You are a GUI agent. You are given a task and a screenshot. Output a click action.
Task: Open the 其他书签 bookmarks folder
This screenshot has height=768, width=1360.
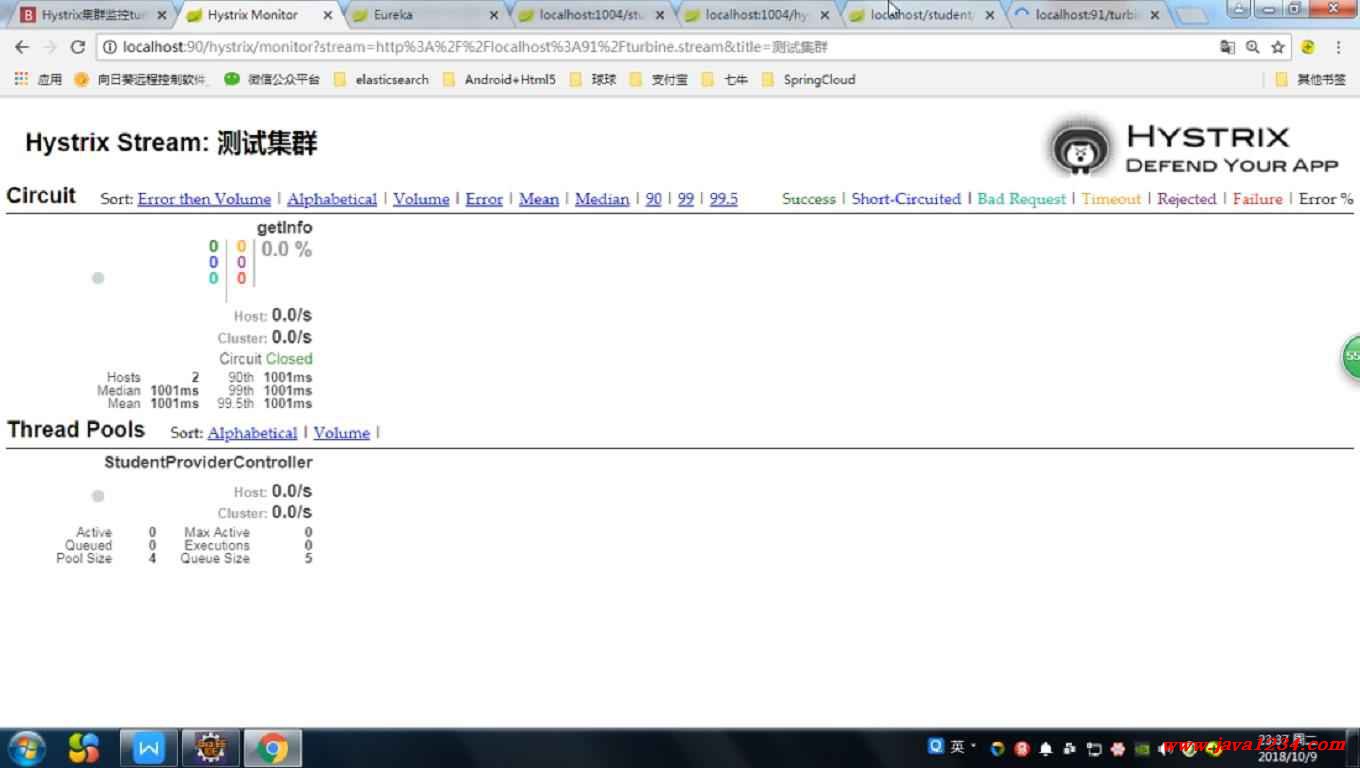point(1311,79)
